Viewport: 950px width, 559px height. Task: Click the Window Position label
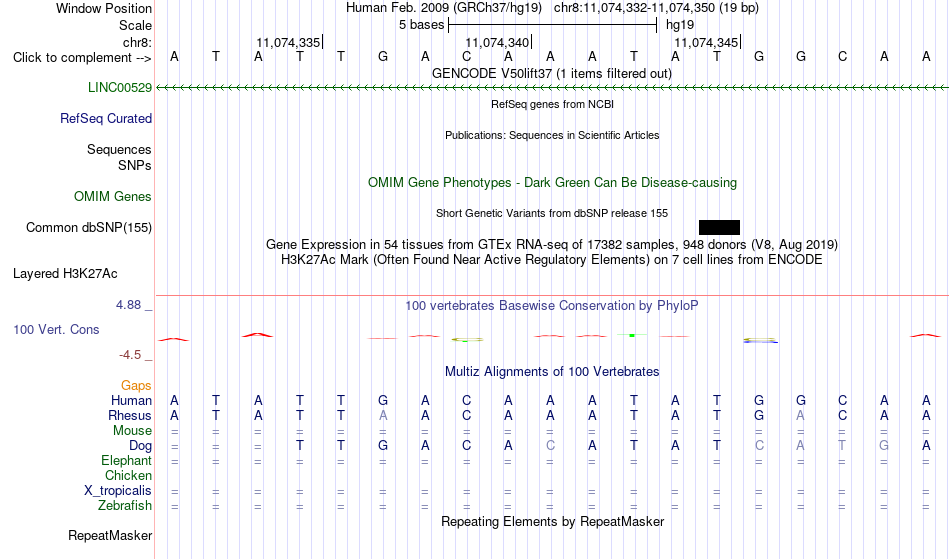(104, 8)
